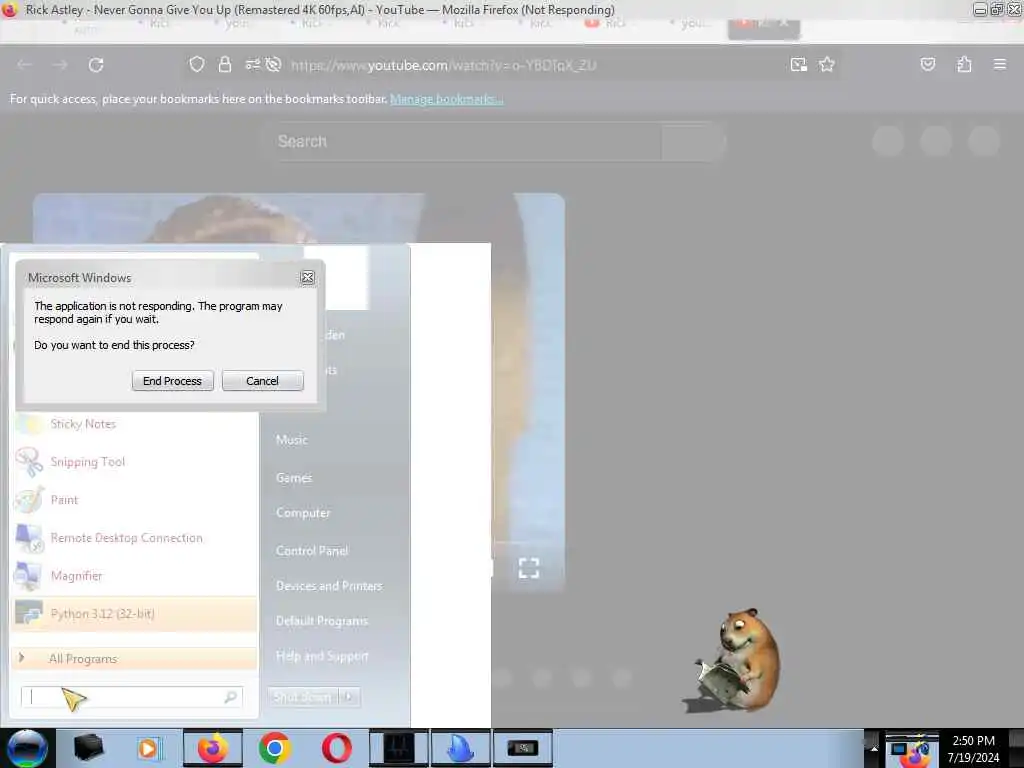Click the magnifier icon in the Start search box
Image resolution: width=1024 pixels, height=768 pixels.
[x=230, y=697]
